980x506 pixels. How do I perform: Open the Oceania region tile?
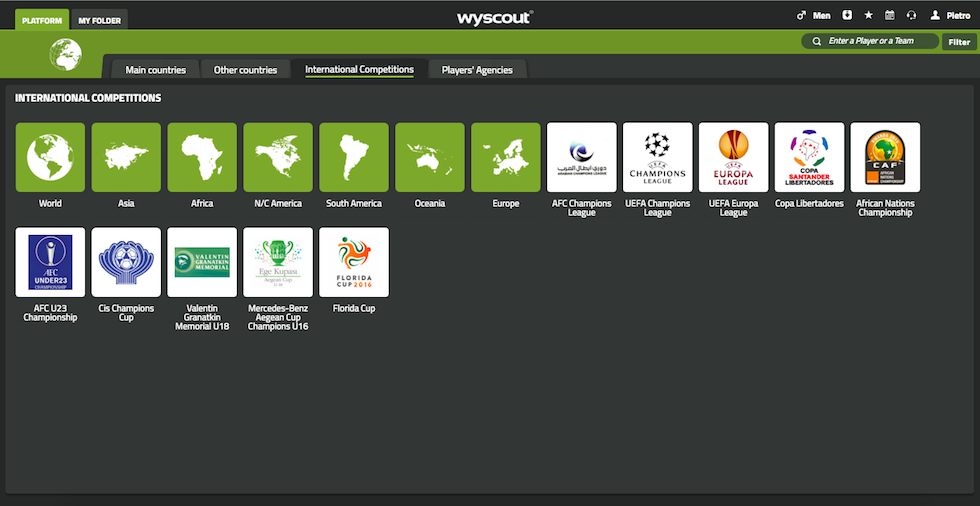coord(430,157)
